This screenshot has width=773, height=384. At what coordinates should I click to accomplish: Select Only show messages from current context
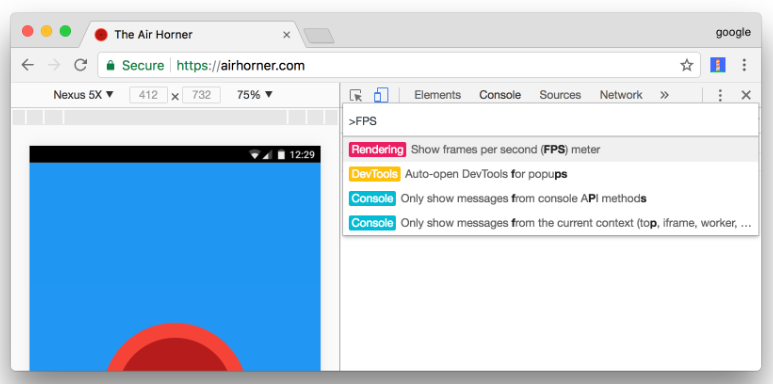pos(551,223)
